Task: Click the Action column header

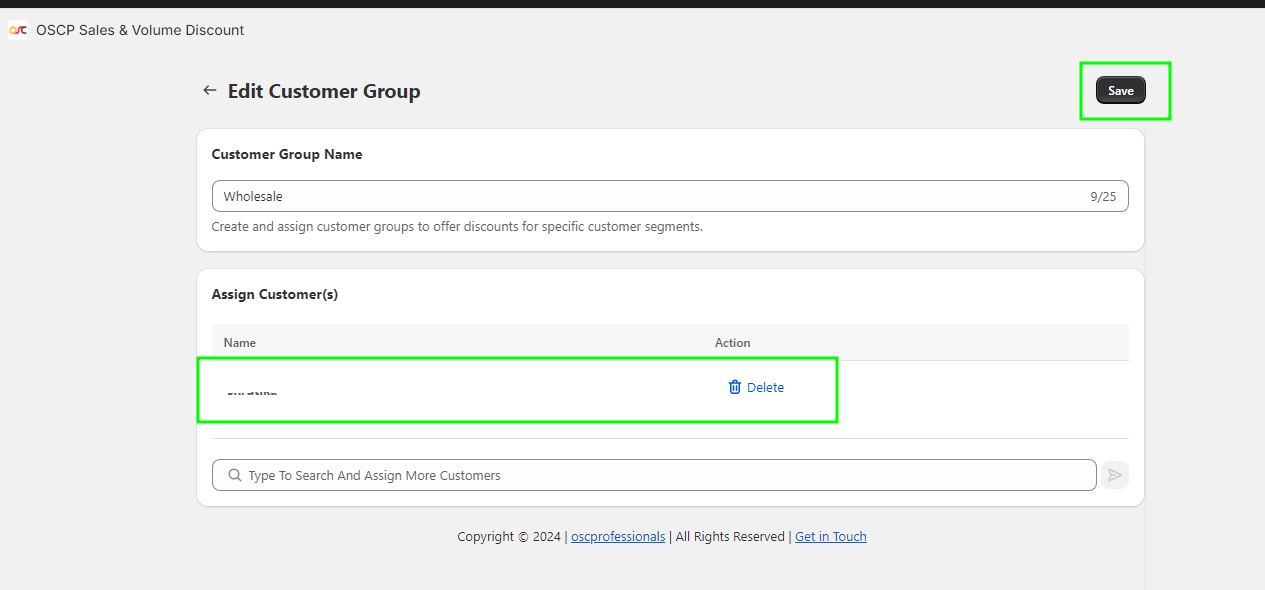Action: [732, 342]
